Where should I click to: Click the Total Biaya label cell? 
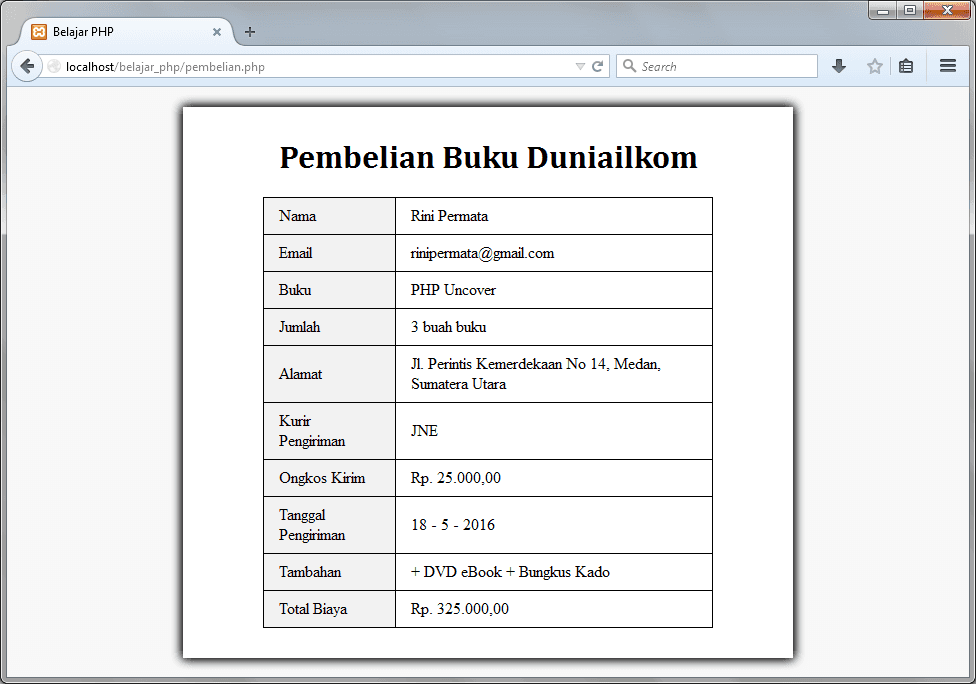(329, 609)
